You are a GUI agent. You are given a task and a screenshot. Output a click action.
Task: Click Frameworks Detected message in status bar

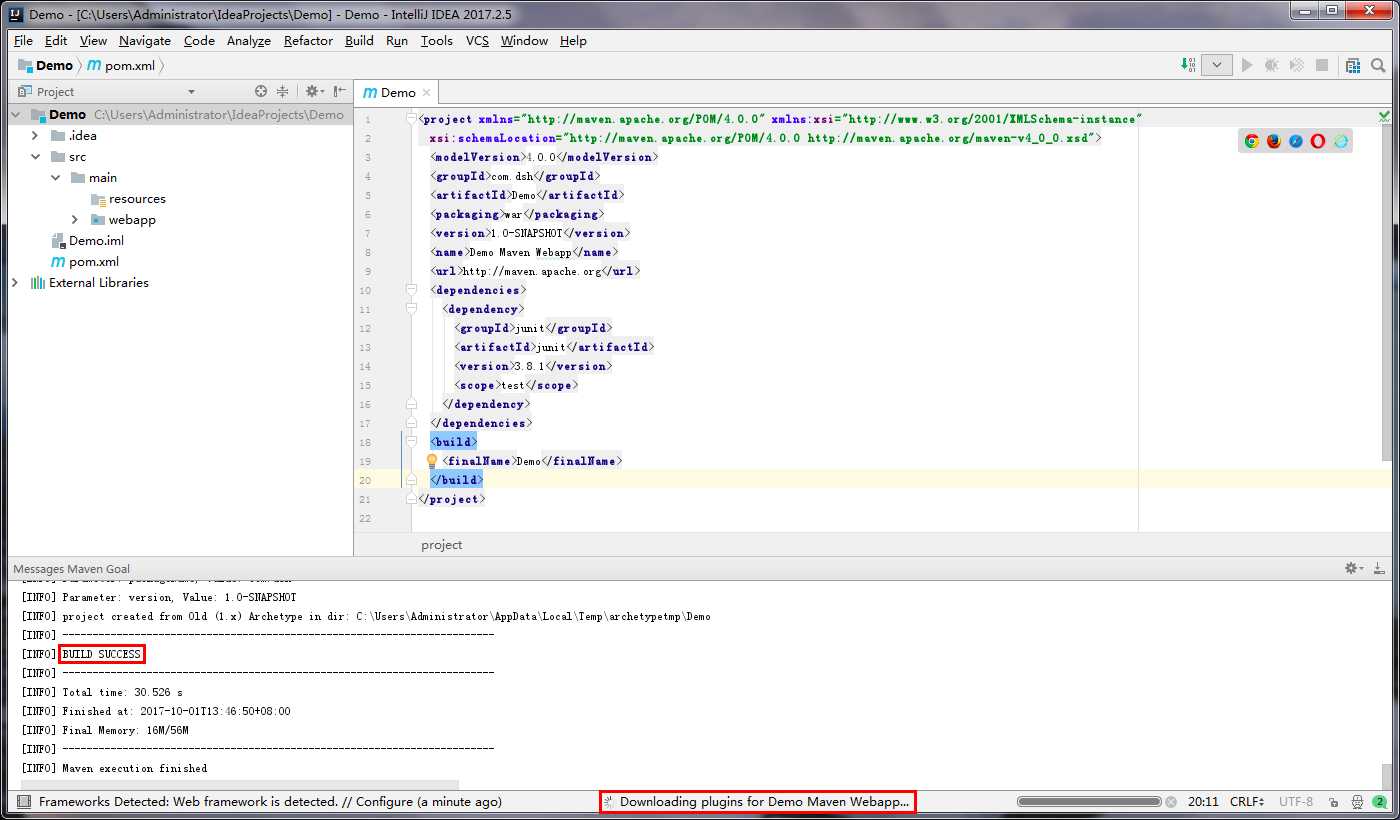point(270,801)
